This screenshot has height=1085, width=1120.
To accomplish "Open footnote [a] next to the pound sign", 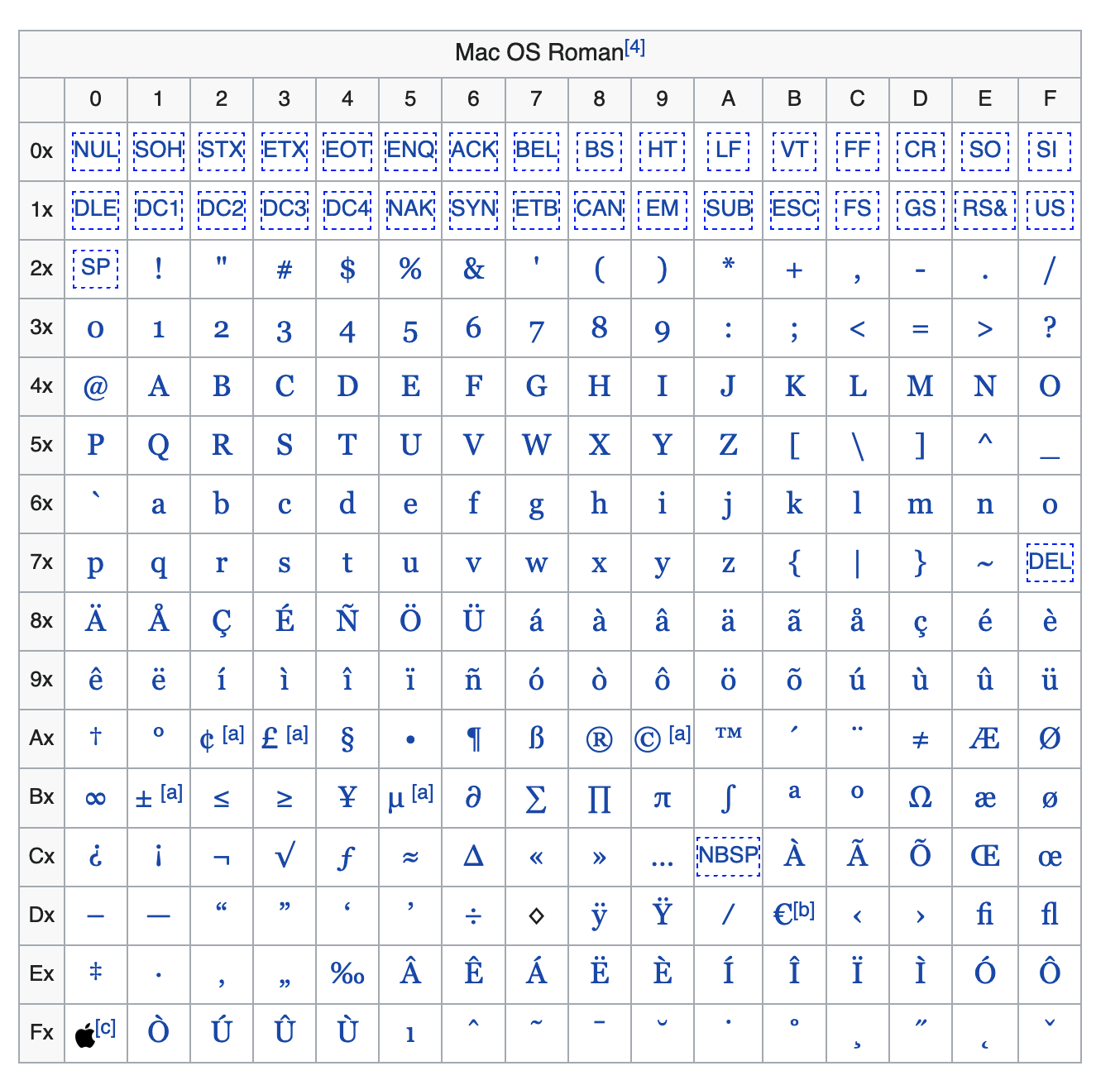I will [x=297, y=733].
